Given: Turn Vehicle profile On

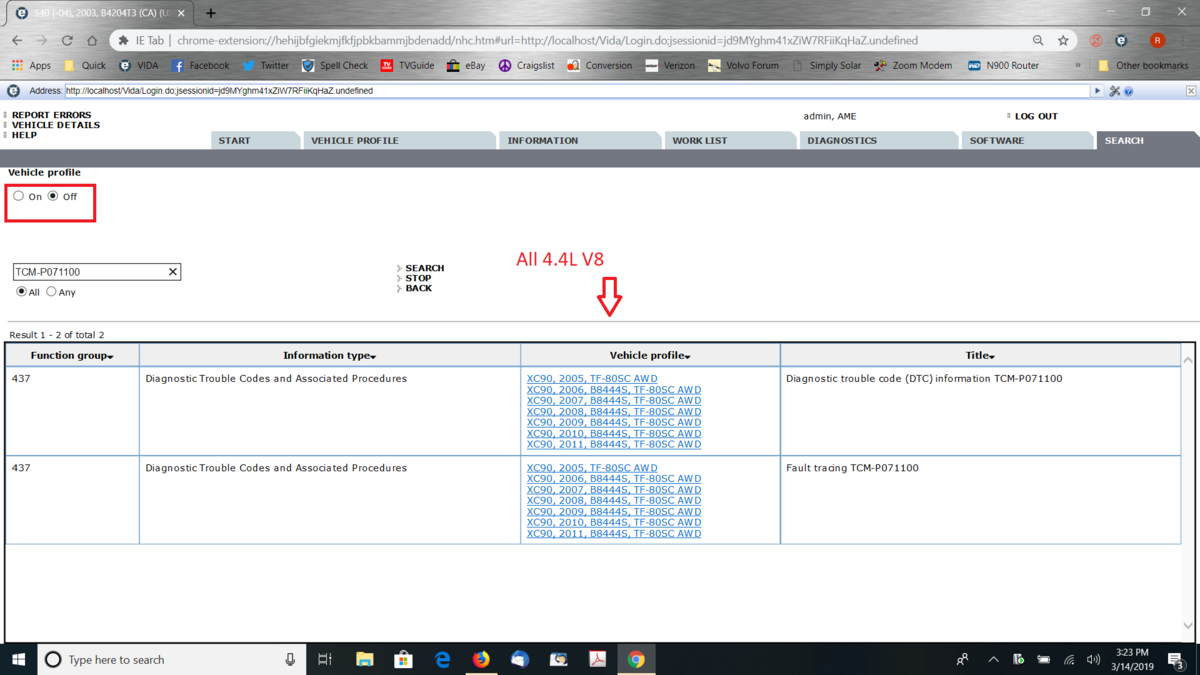Looking at the screenshot, I should coord(19,196).
